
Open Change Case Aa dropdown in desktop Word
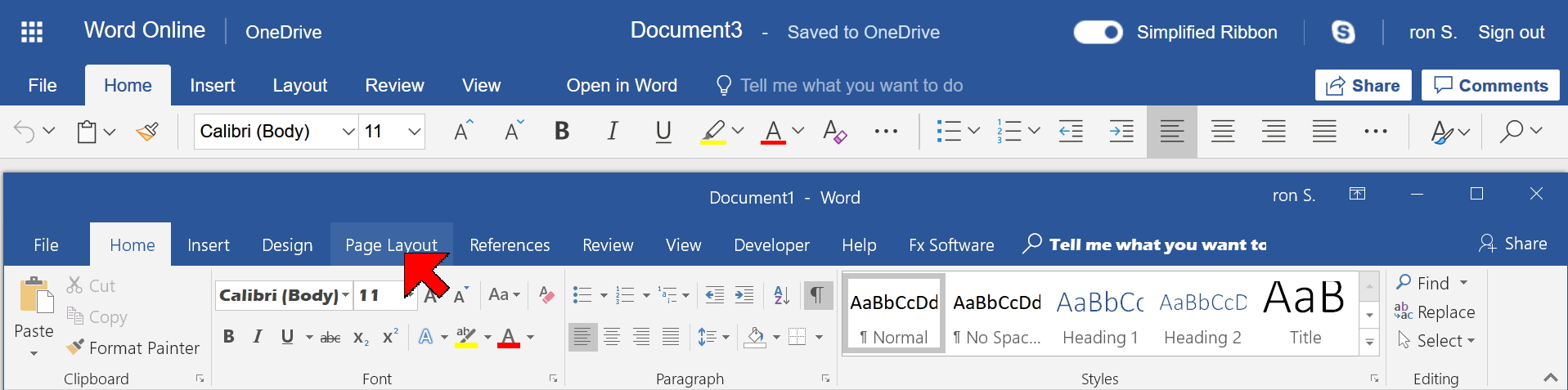coord(504,294)
